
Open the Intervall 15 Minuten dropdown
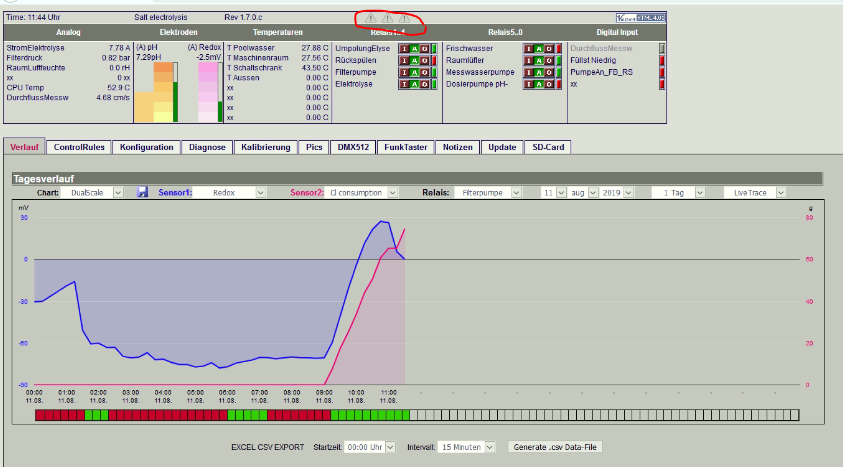point(466,447)
